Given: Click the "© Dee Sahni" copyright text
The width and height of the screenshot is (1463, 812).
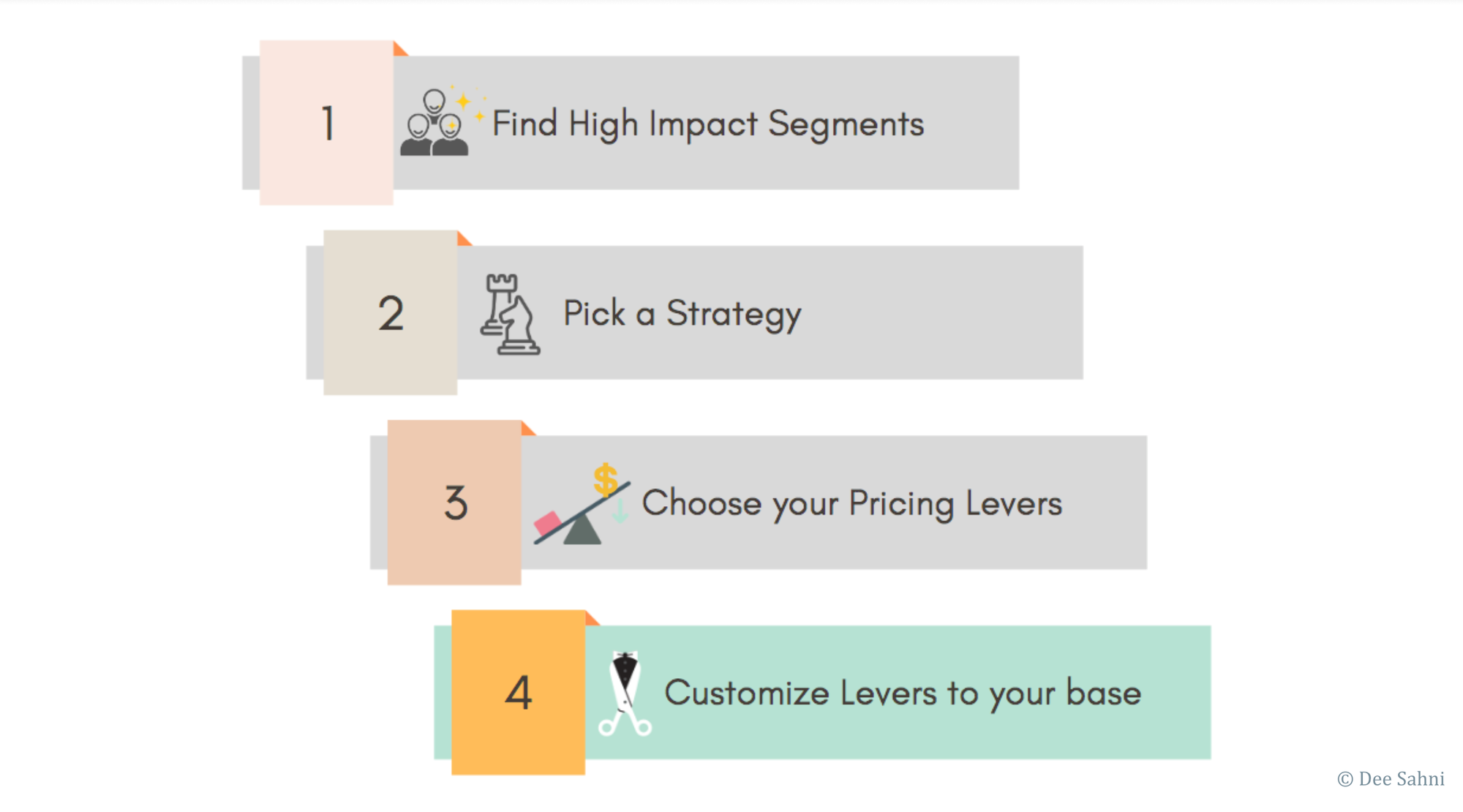Looking at the screenshot, I should tap(1391, 779).
